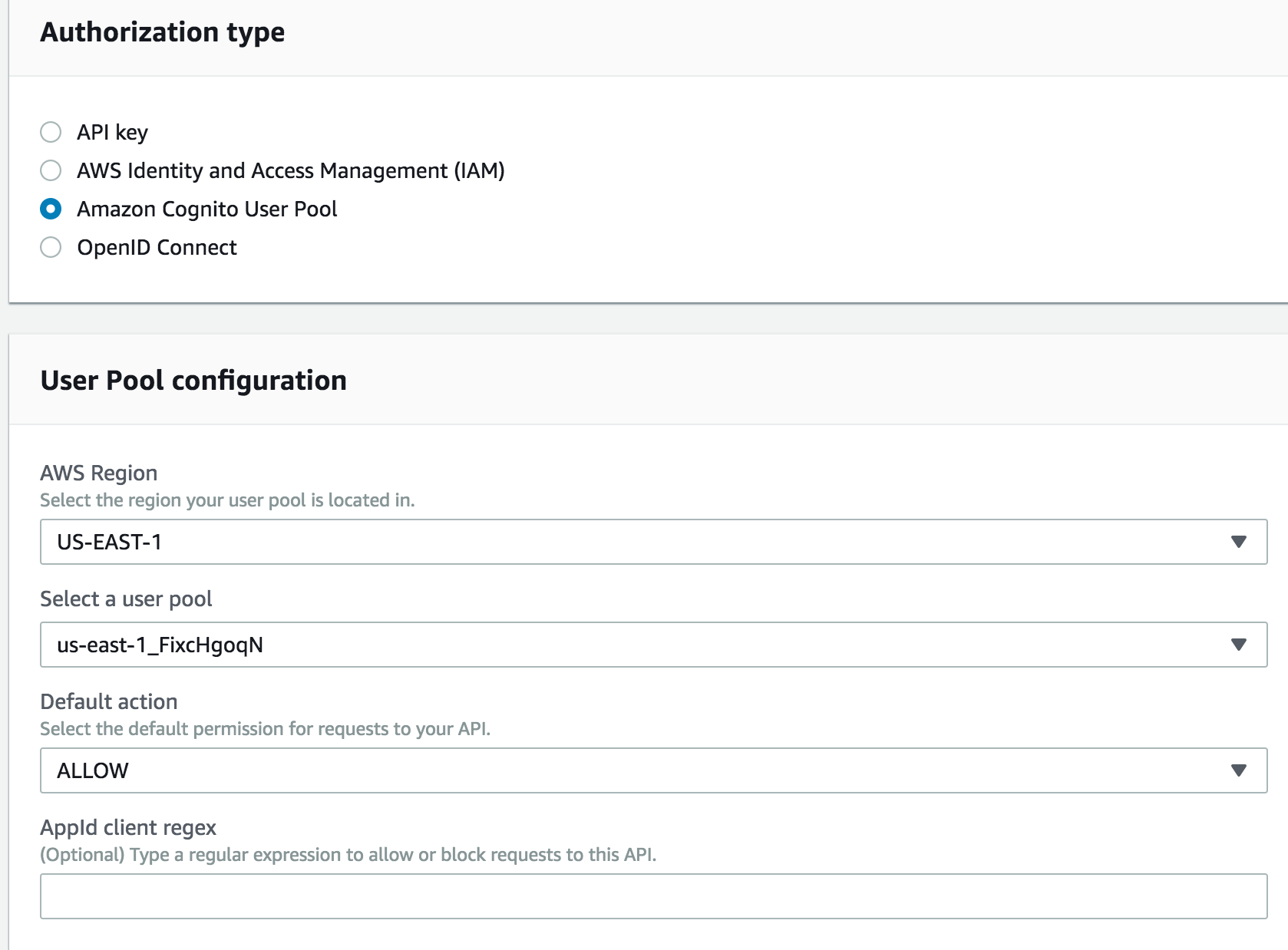This screenshot has width=1288, height=950.
Task: Click the Default action dropdown triangle icon
Action: click(x=1238, y=770)
